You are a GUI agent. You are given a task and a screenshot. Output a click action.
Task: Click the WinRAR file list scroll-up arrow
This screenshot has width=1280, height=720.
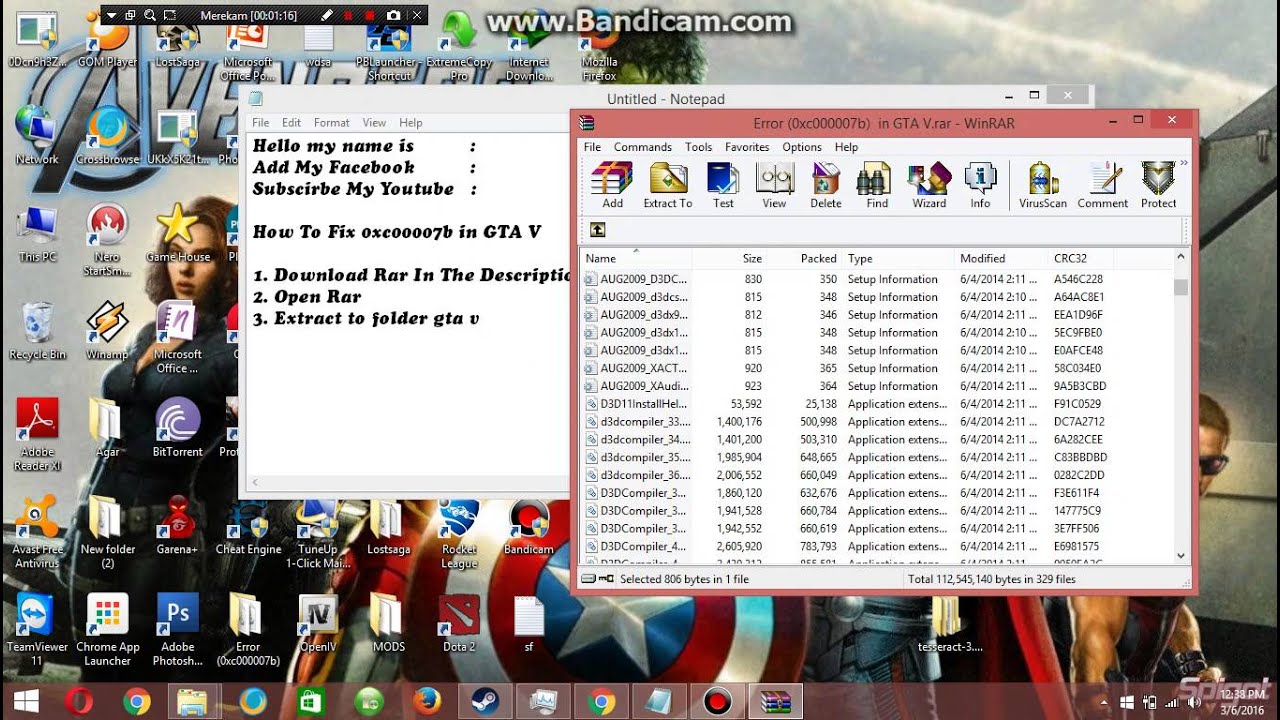tap(1181, 257)
